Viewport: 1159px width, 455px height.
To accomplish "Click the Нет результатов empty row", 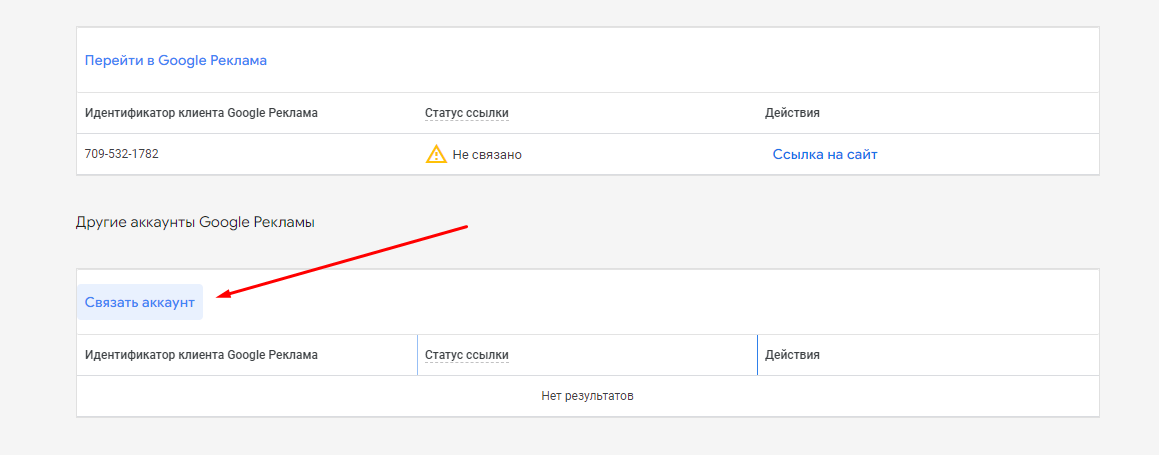I will click(x=587, y=396).
